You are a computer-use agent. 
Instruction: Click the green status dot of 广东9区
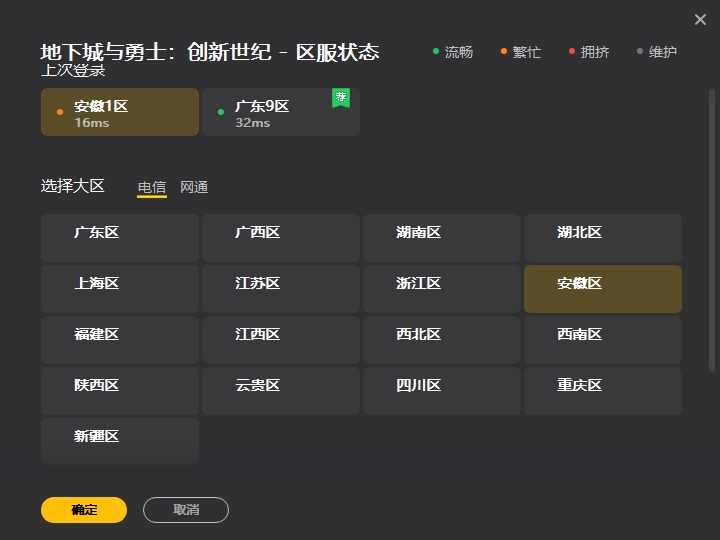click(221, 112)
